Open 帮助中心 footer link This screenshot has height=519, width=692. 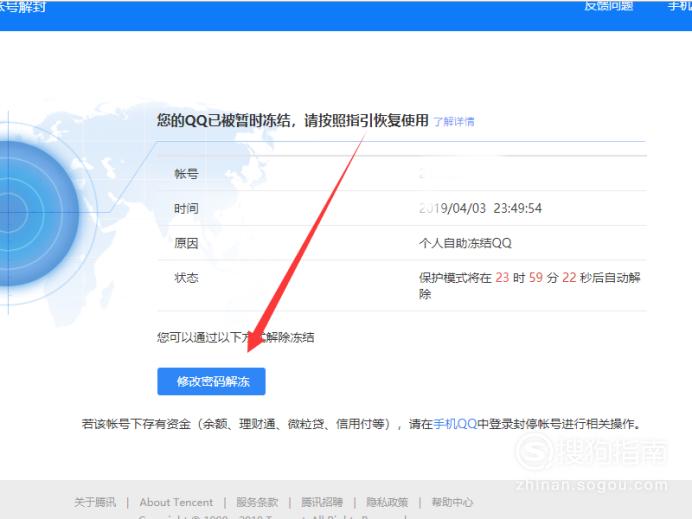452,502
